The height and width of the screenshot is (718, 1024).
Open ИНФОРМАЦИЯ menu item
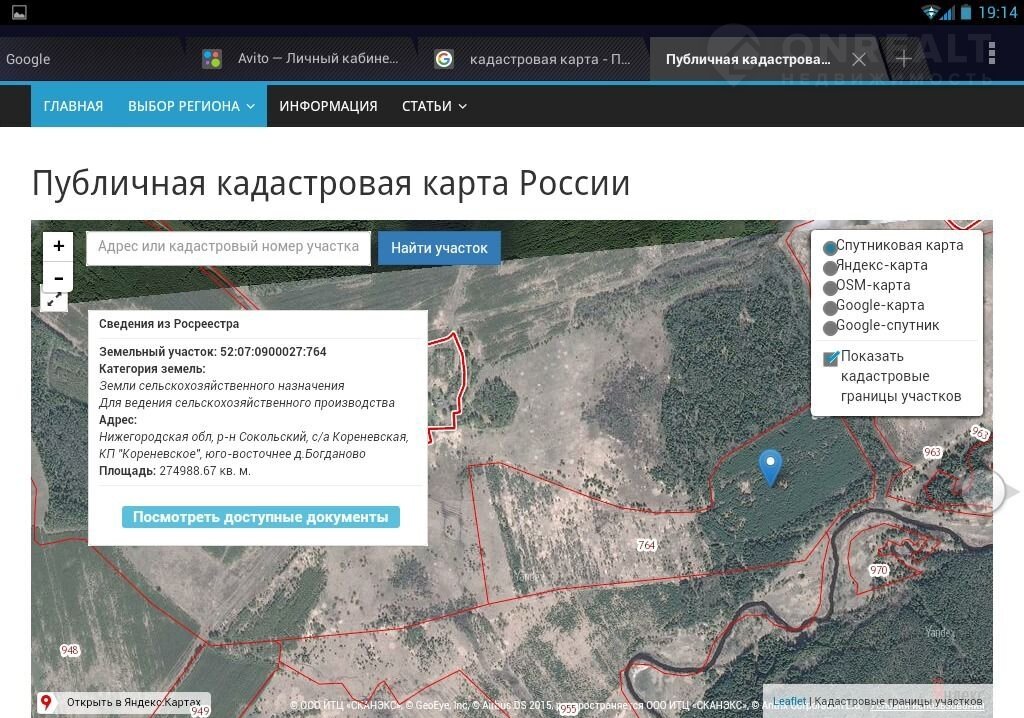tap(328, 106)
